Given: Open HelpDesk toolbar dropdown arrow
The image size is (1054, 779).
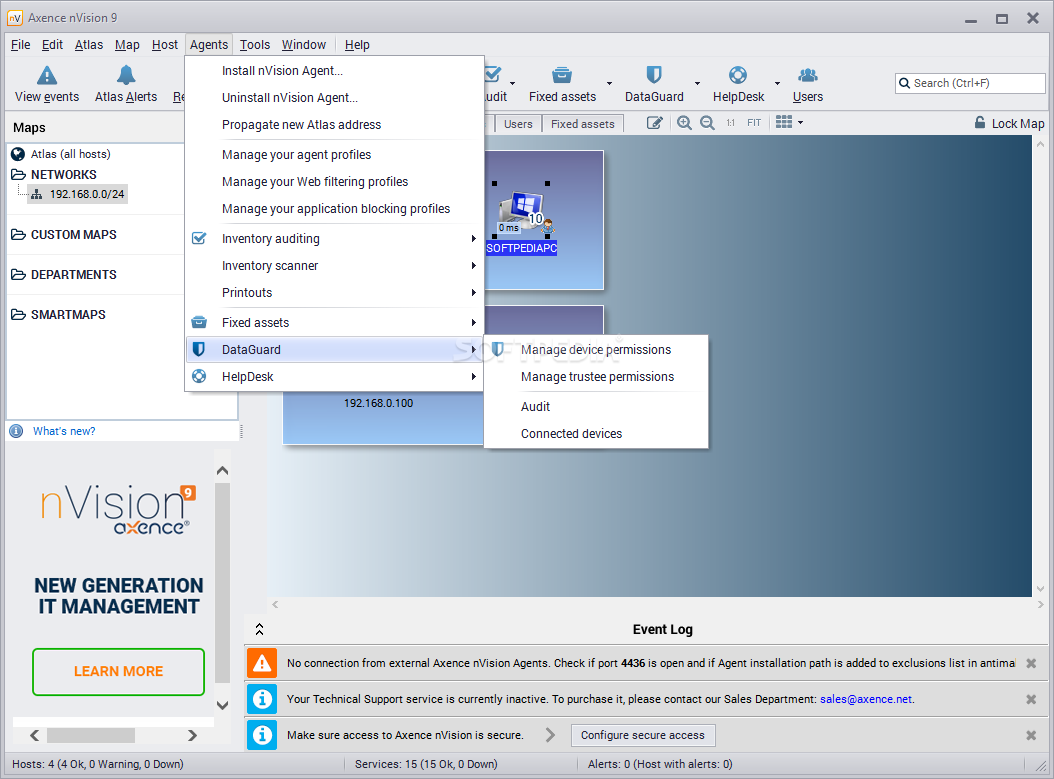Looking at the screenshot, I should [x=777, y=83].
